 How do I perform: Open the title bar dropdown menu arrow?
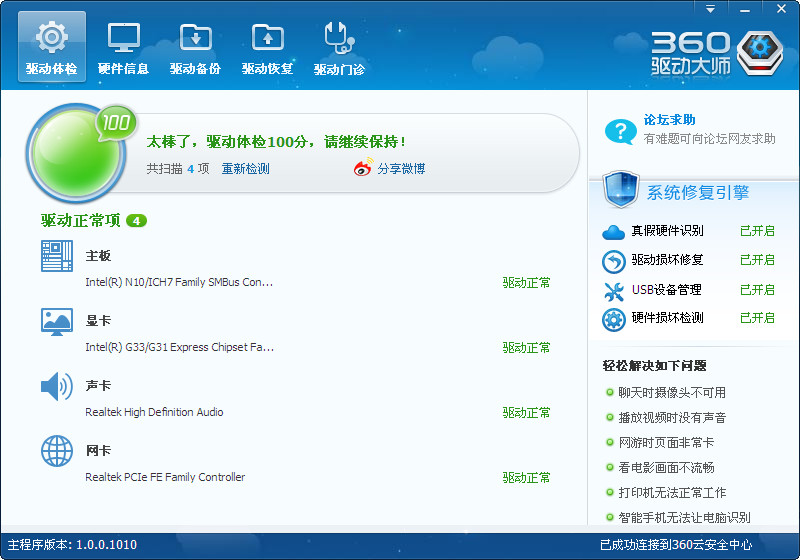pos(710,9)
